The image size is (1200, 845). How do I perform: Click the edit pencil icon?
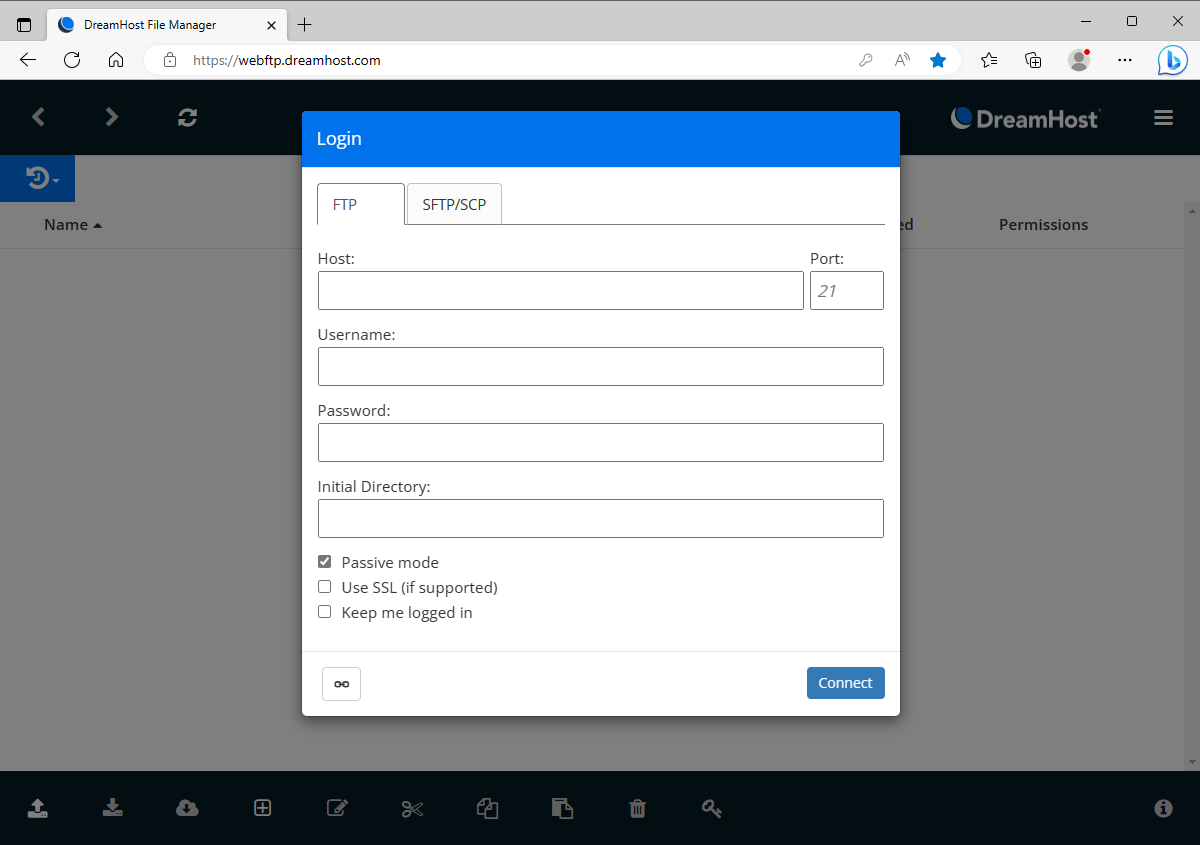[x=338, y=808]
